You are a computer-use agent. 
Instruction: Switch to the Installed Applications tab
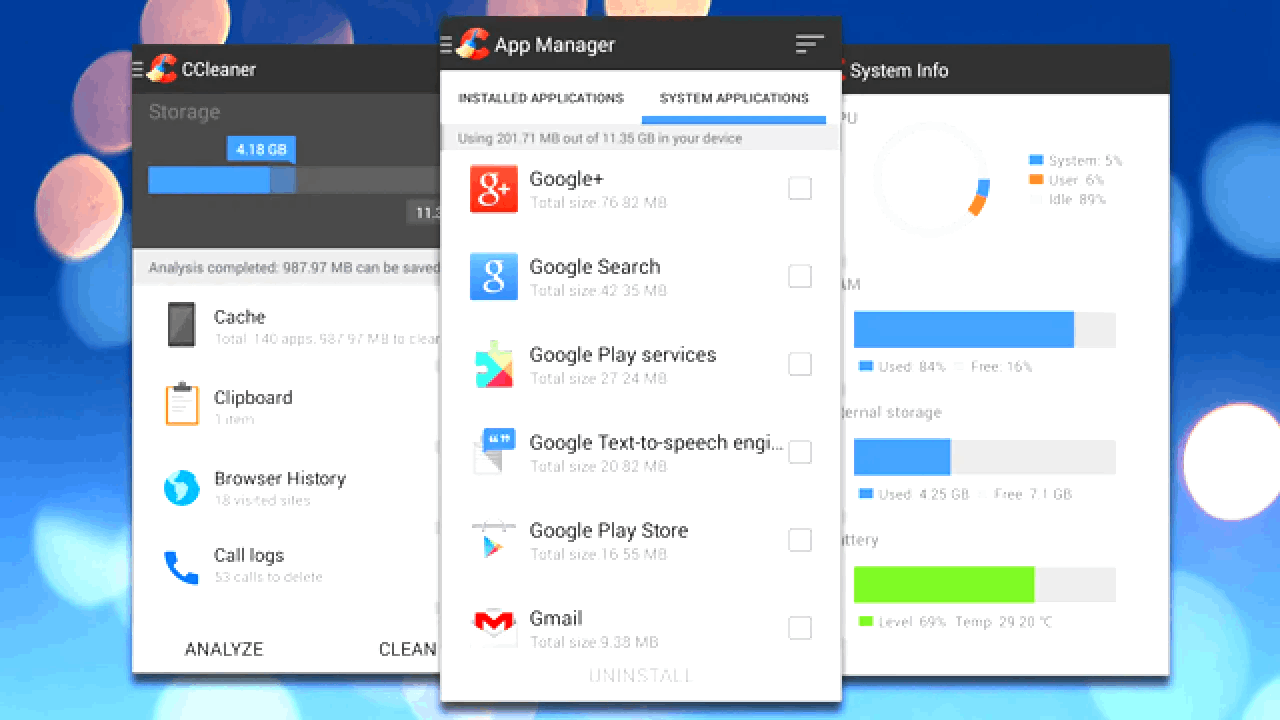point(541,98)
